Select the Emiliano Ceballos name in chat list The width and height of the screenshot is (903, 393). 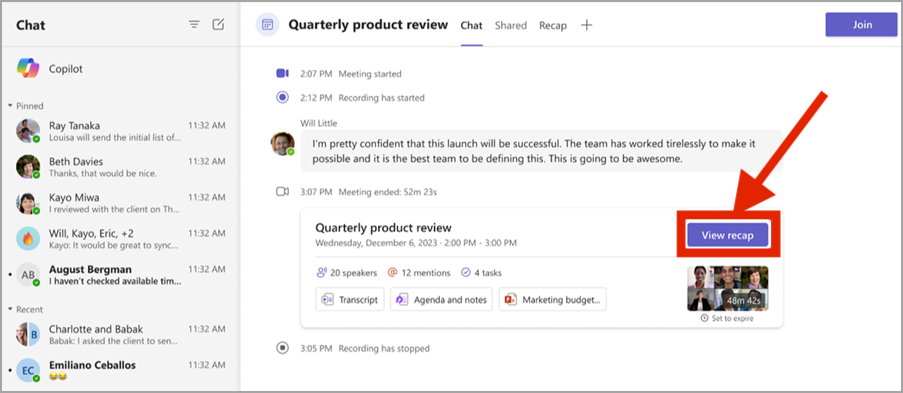pos(92,365)
